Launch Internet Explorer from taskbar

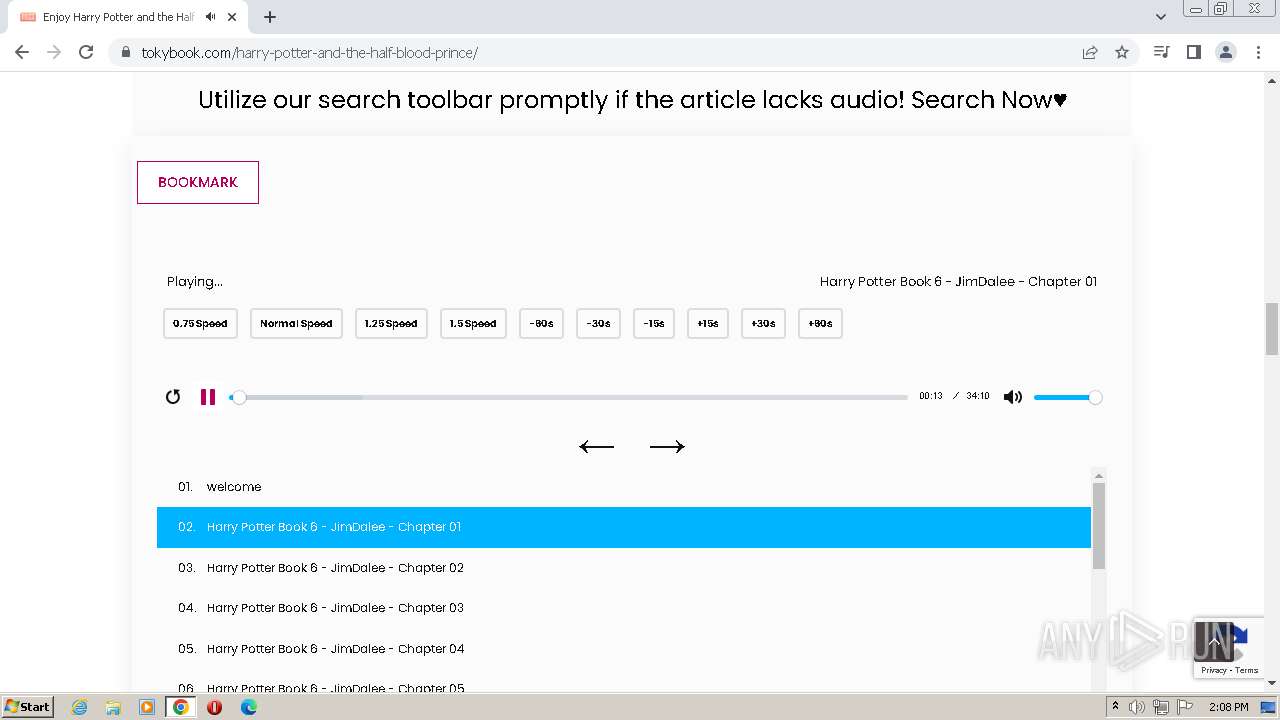[x=79, y=707]
